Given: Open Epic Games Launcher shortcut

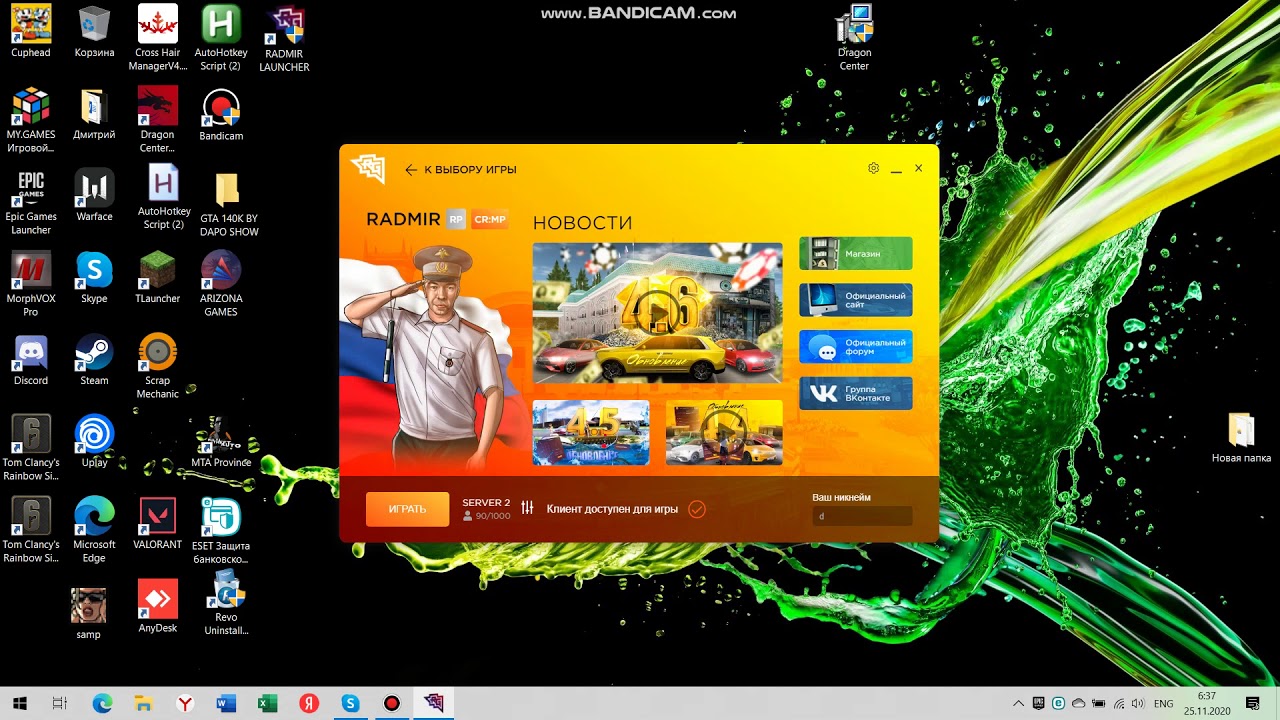Looking at the screenshot, I should point(31,202).
